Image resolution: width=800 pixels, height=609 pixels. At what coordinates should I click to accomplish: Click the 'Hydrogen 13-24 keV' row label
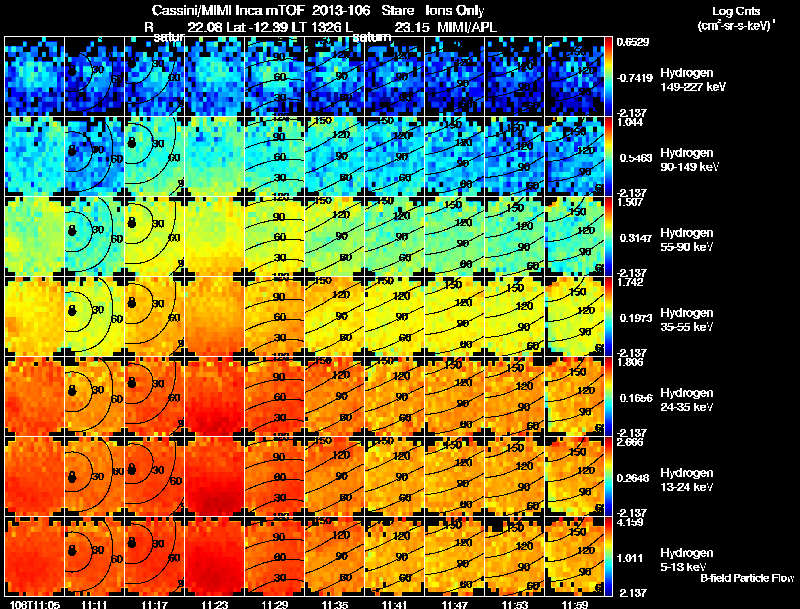[x=687, y=480]
